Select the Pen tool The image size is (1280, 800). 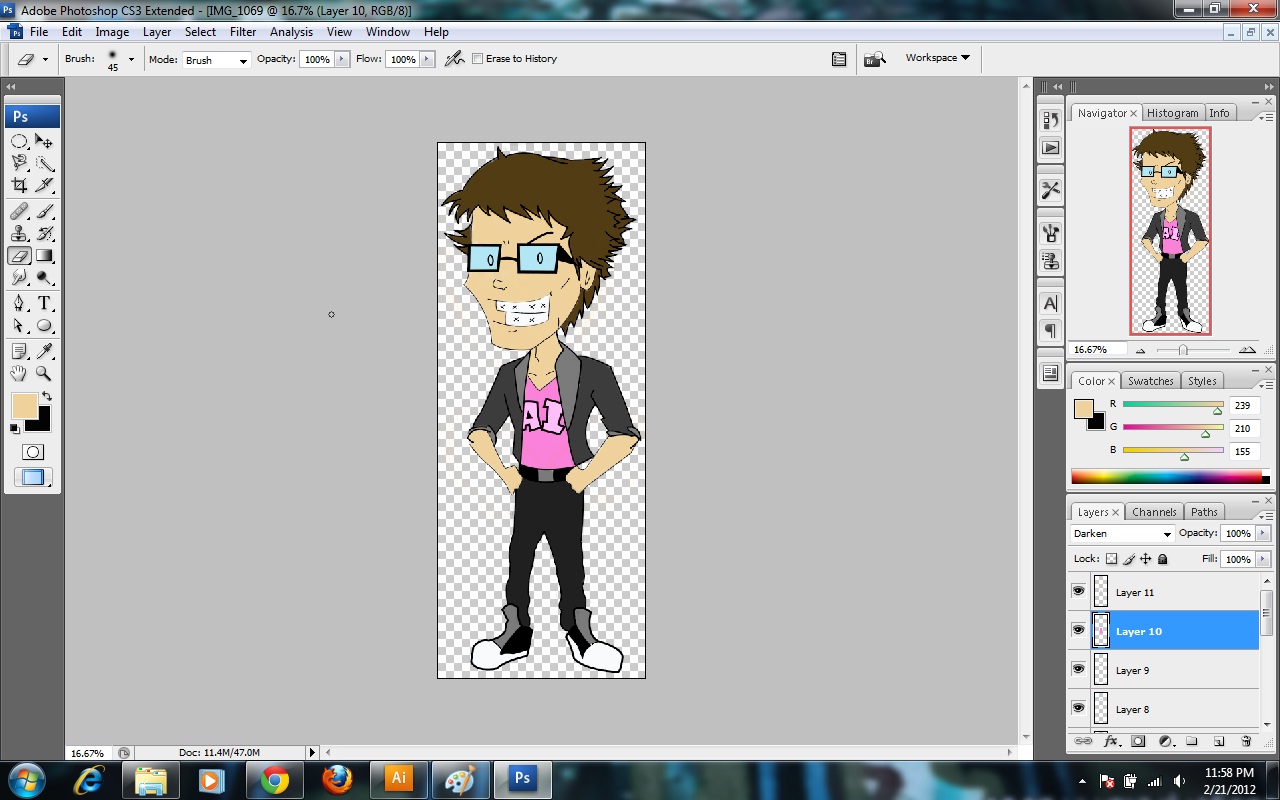tap(19, 304)
